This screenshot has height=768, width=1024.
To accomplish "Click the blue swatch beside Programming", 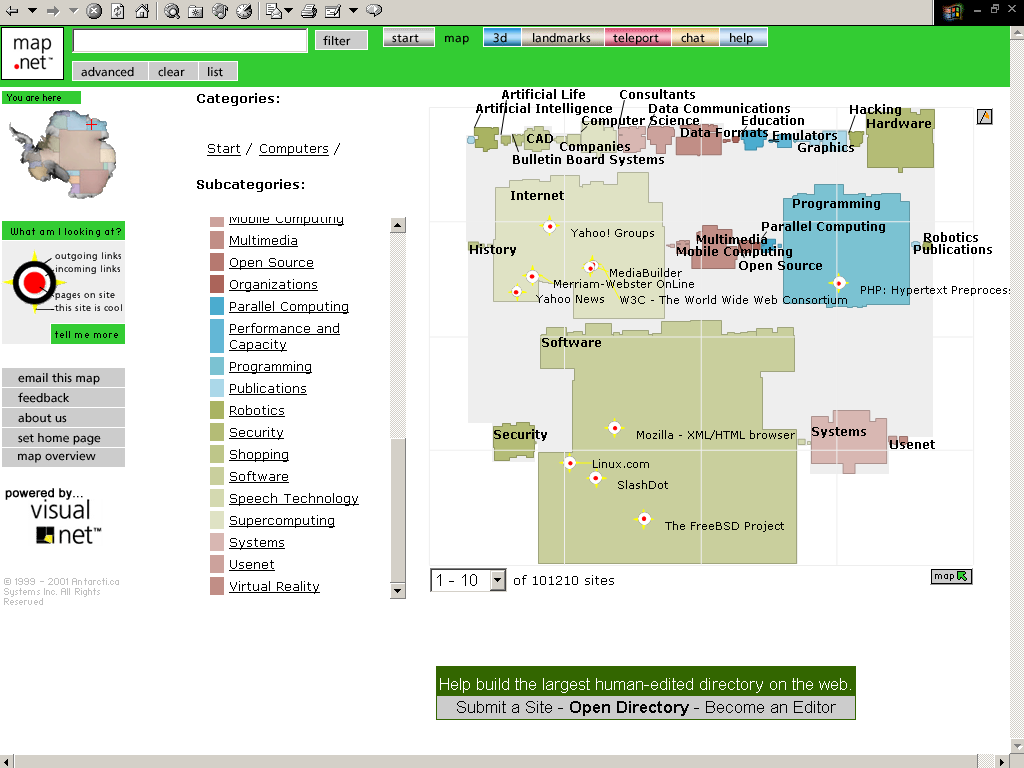I will (x=217, y=366).
